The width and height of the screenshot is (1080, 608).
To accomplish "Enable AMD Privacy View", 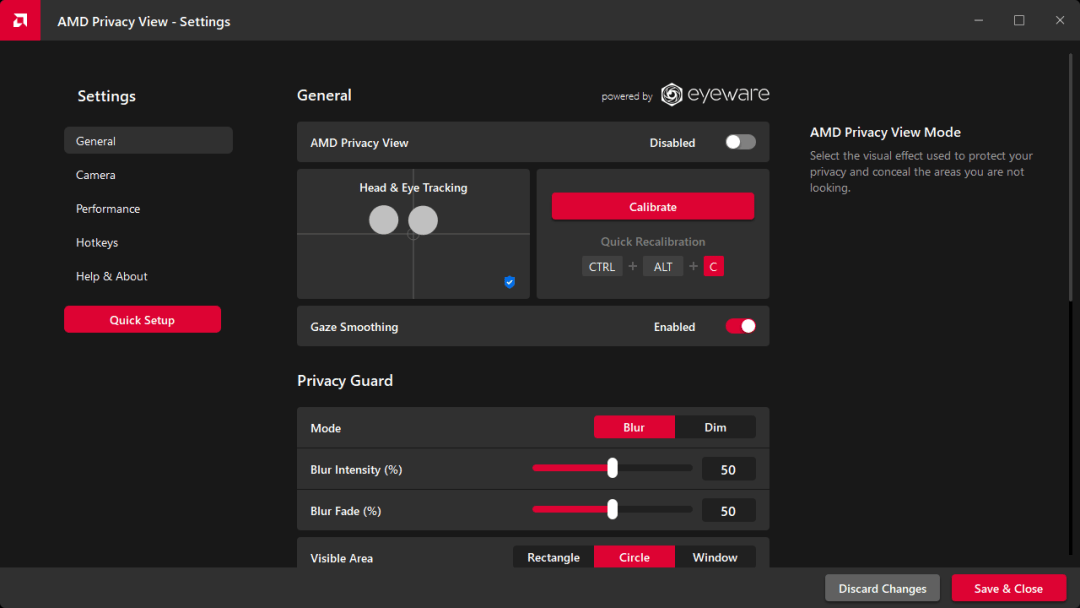I will 739,142.
